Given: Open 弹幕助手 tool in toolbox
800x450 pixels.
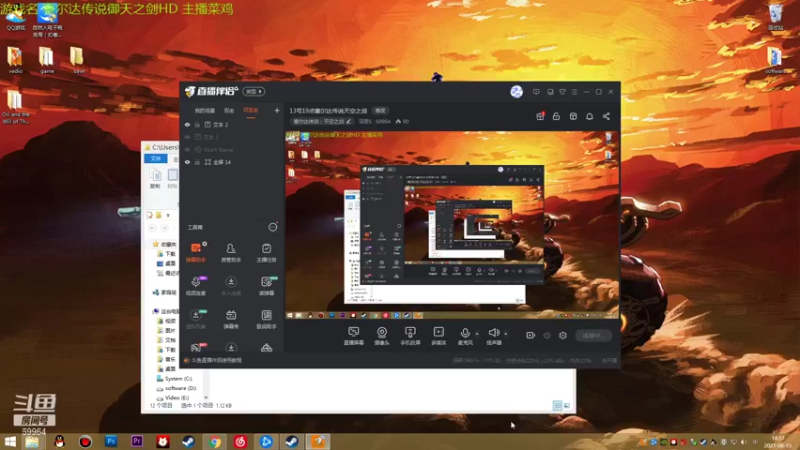Looking at the screenshot, I should [195, 252].
